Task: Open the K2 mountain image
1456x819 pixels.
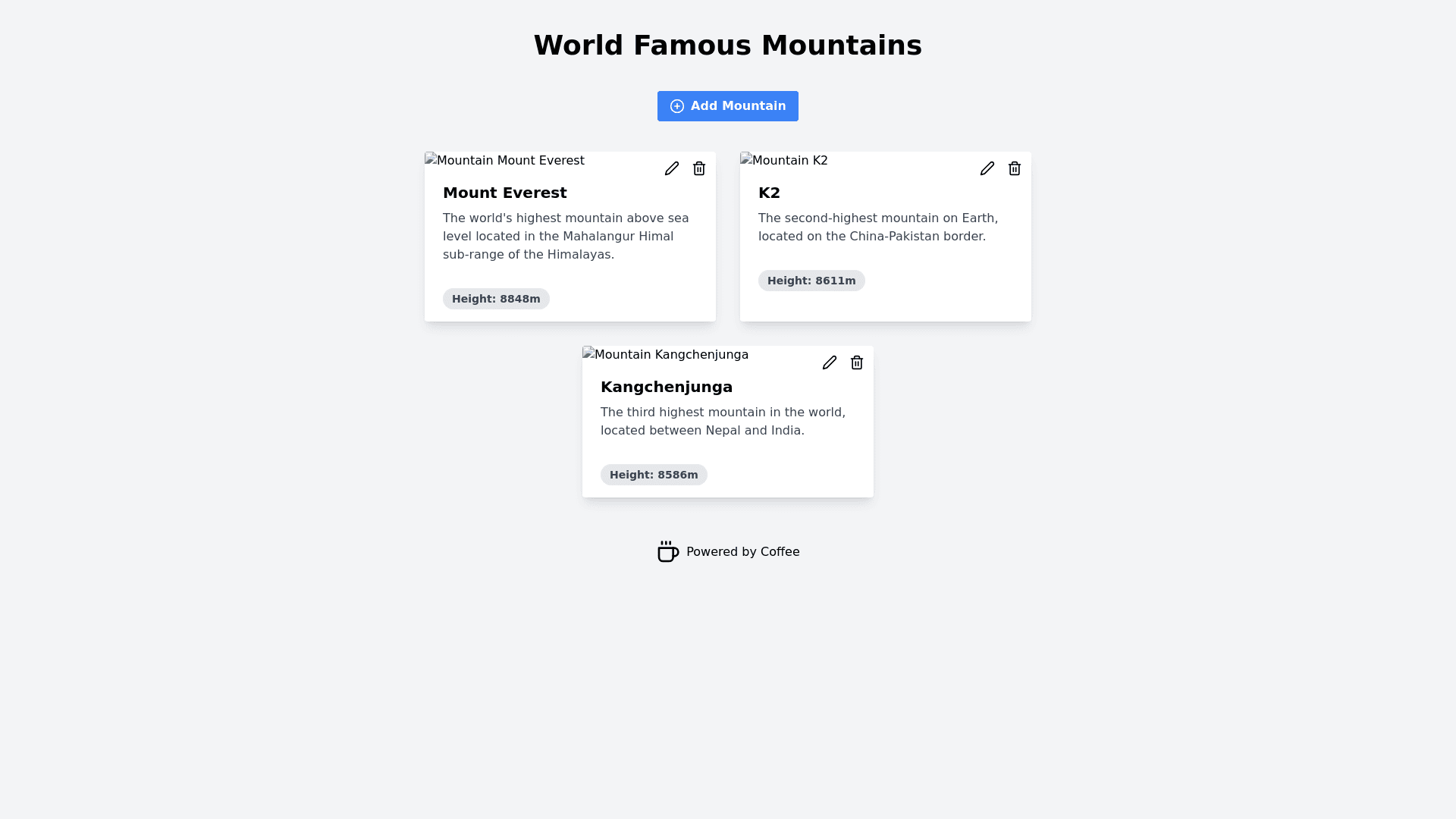Action: point(784,161)
